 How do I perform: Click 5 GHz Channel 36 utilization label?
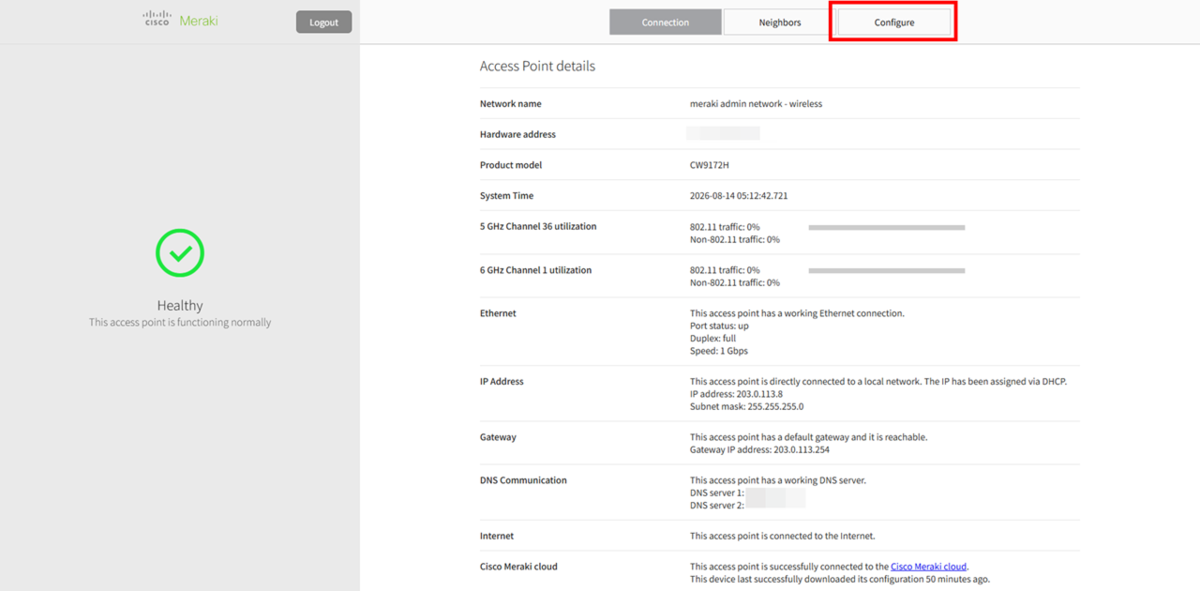538,227
